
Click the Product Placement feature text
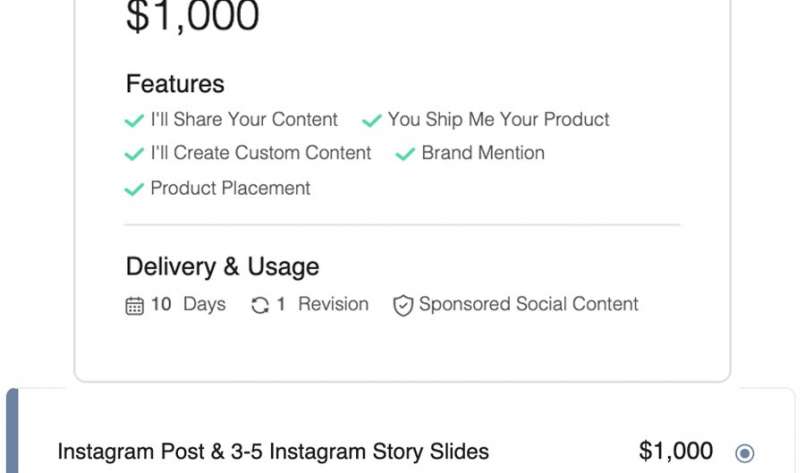(231, 188)
